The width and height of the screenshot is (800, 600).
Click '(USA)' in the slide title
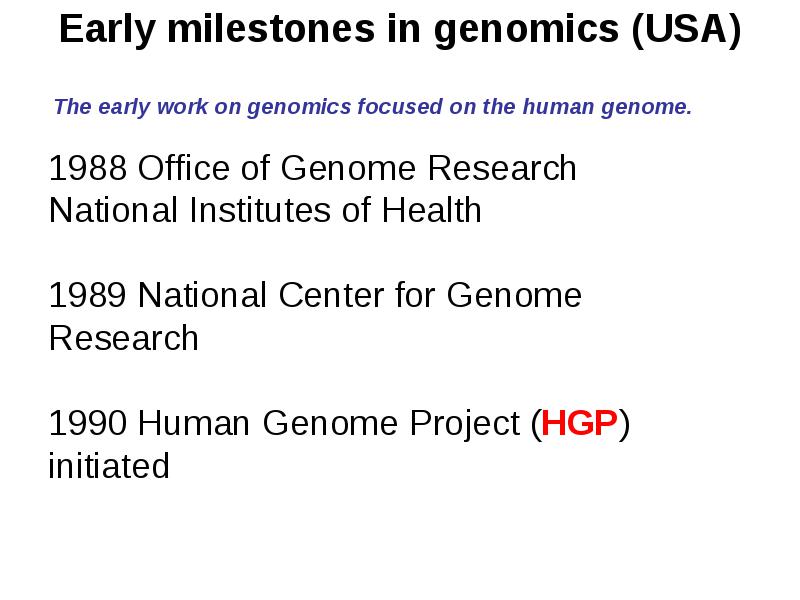pyautogui.click(x=686, y=30)
